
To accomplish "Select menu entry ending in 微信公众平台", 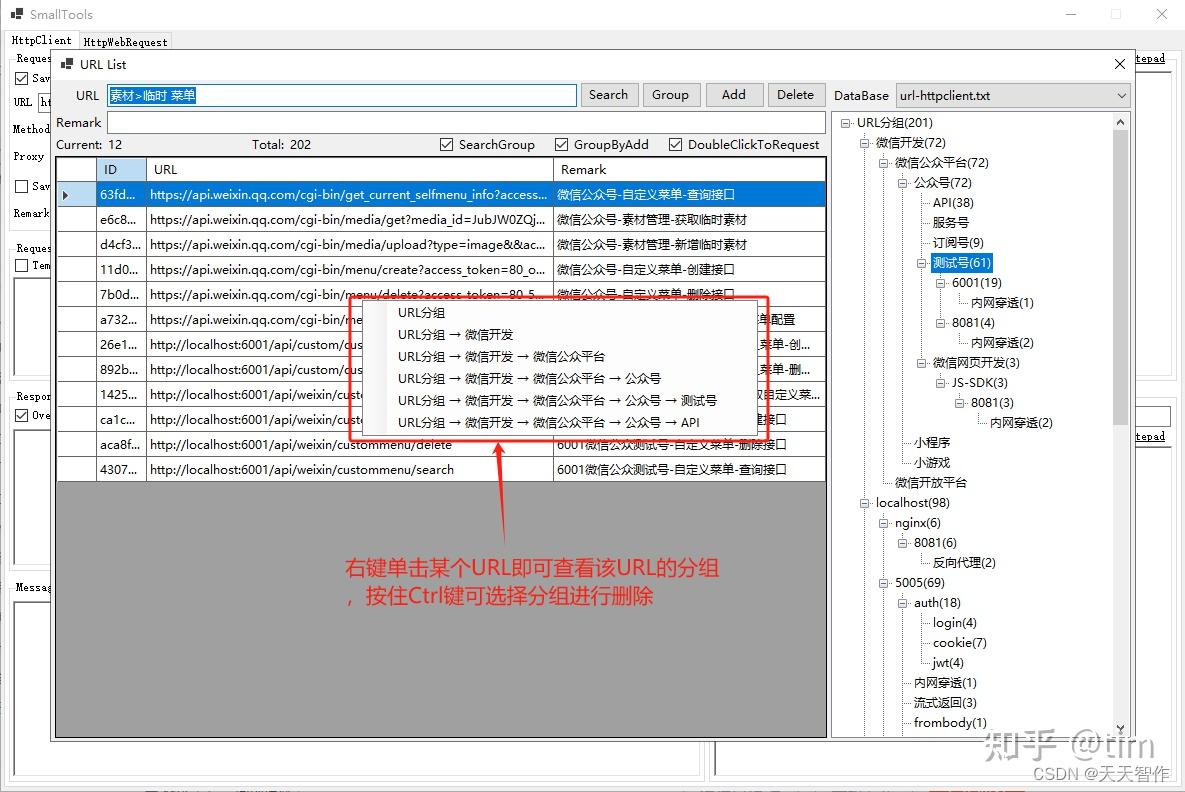I will coord(502,357).
